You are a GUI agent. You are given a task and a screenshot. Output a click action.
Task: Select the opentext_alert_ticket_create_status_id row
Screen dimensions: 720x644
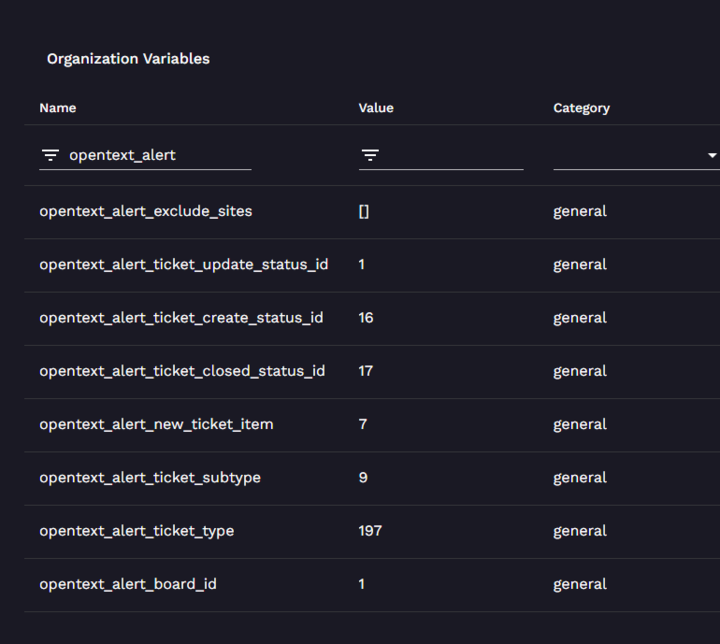[x=181, y=318]
